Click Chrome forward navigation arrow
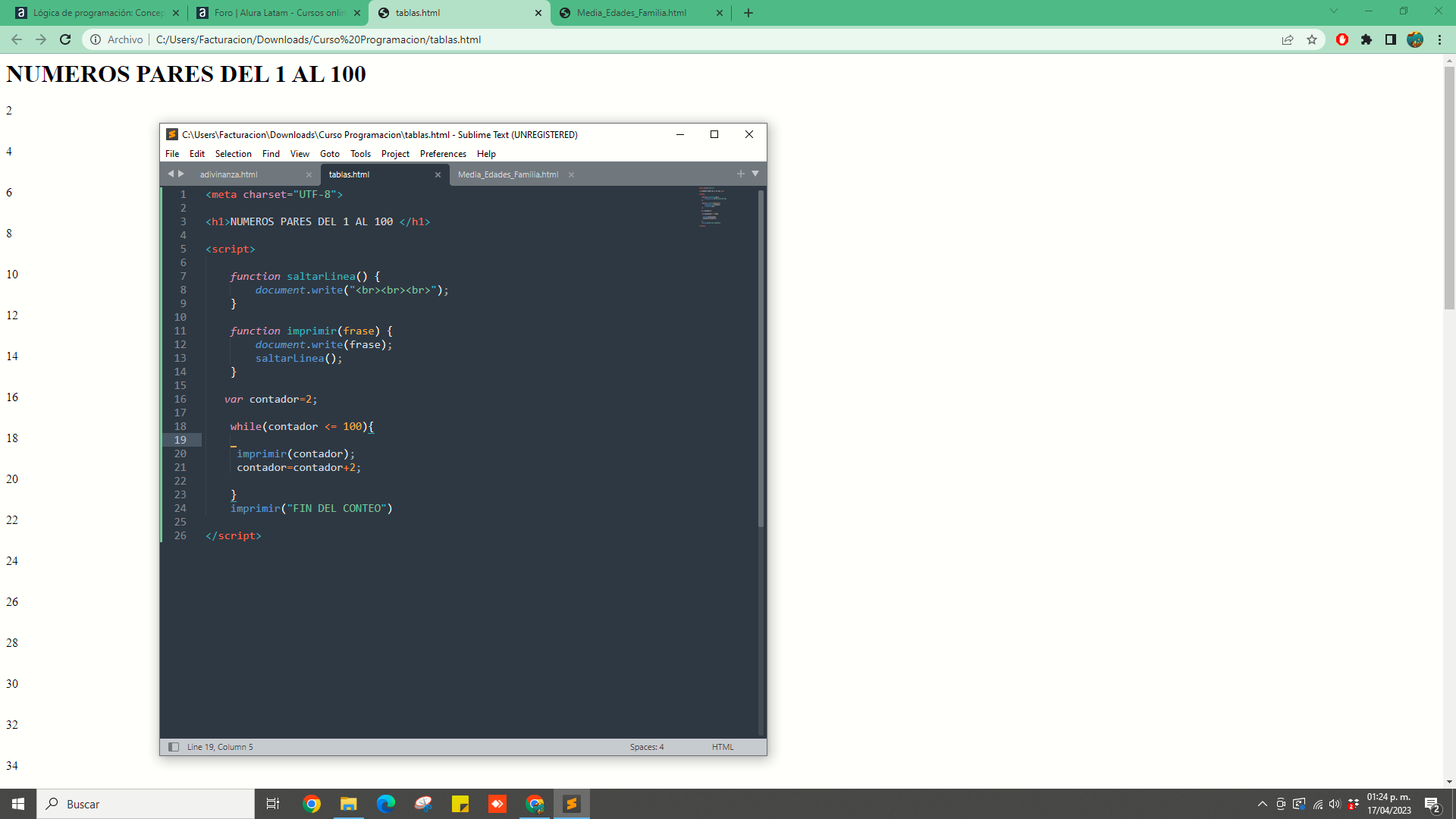 (x=41, y=39)
